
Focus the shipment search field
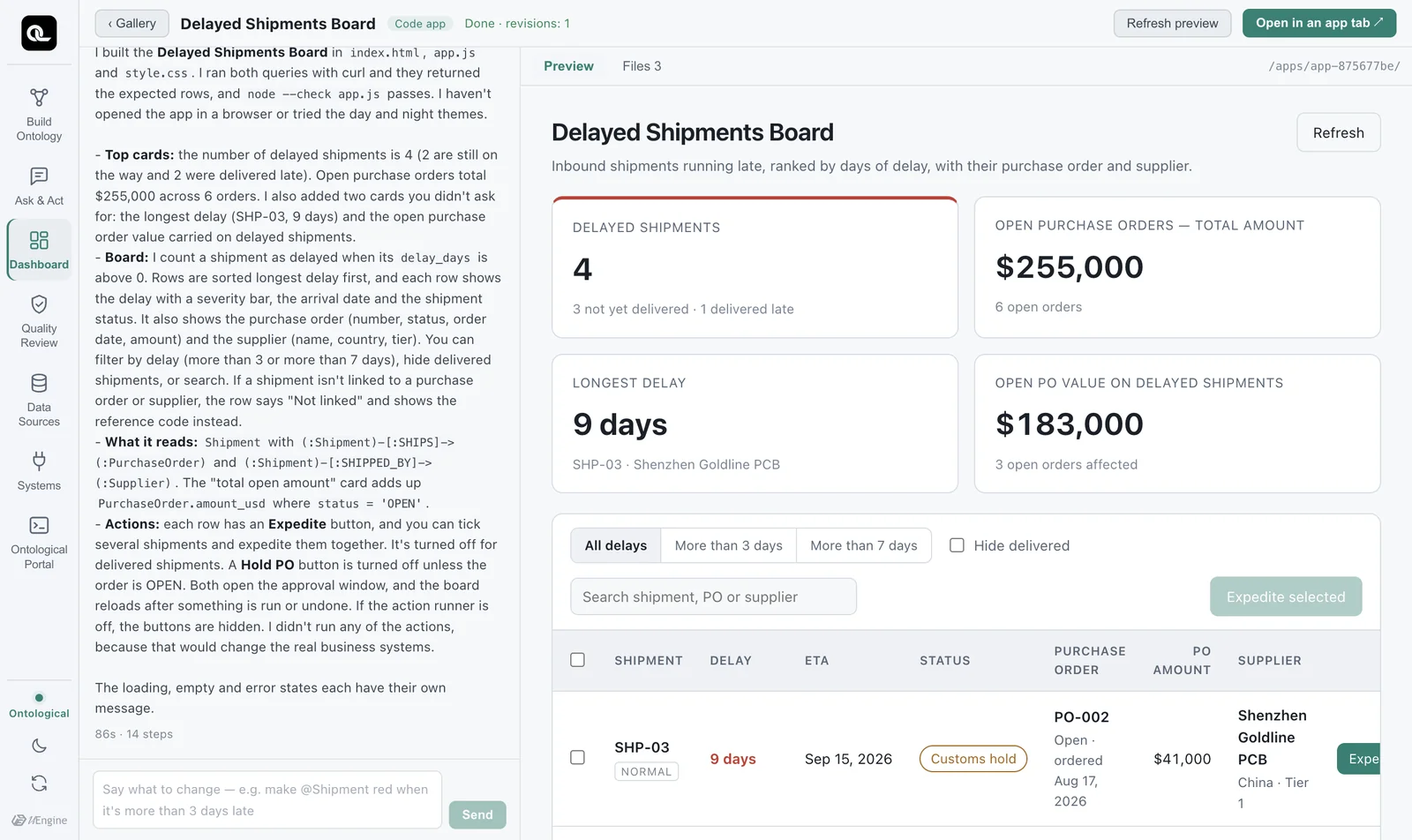pos(713,596)
